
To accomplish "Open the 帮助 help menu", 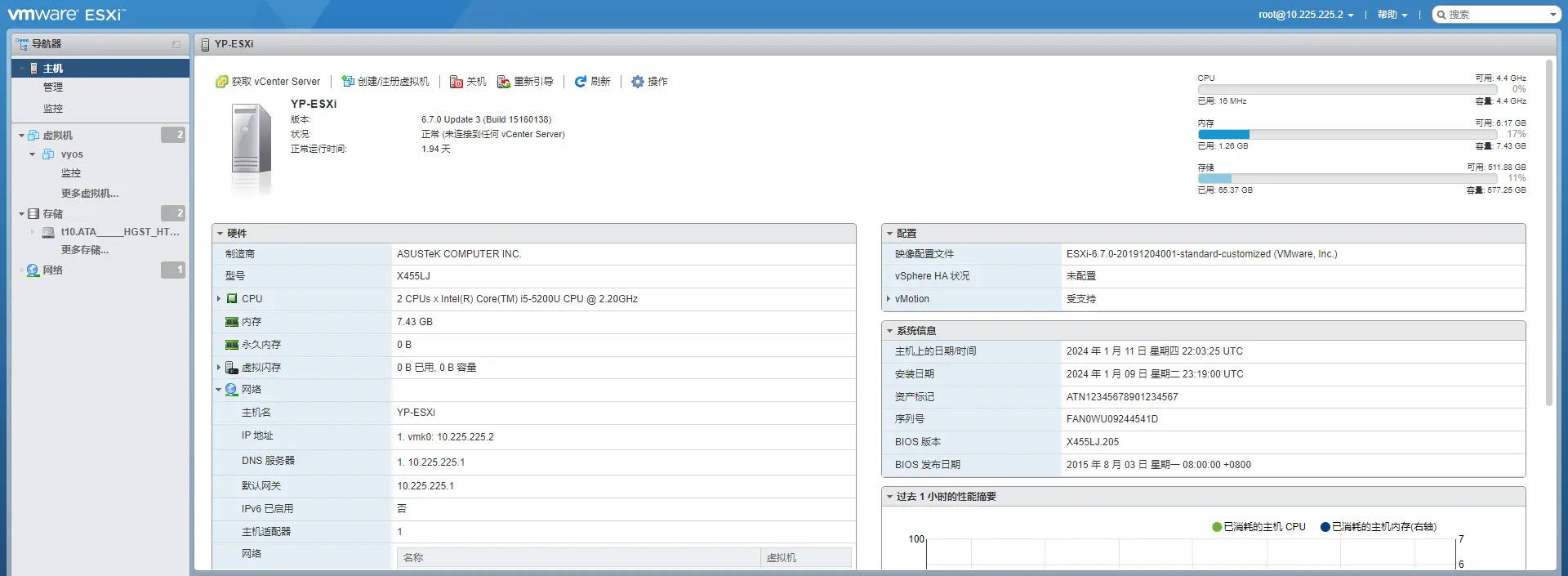I will [x=1392, y=15].
